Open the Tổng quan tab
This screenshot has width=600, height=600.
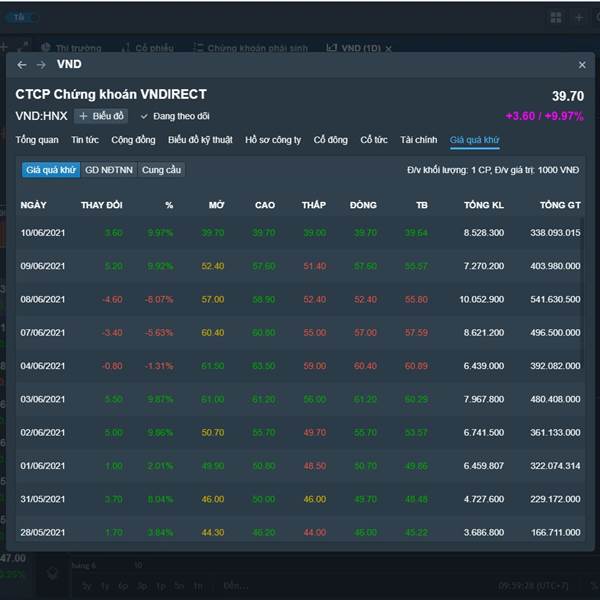(37, 140)
